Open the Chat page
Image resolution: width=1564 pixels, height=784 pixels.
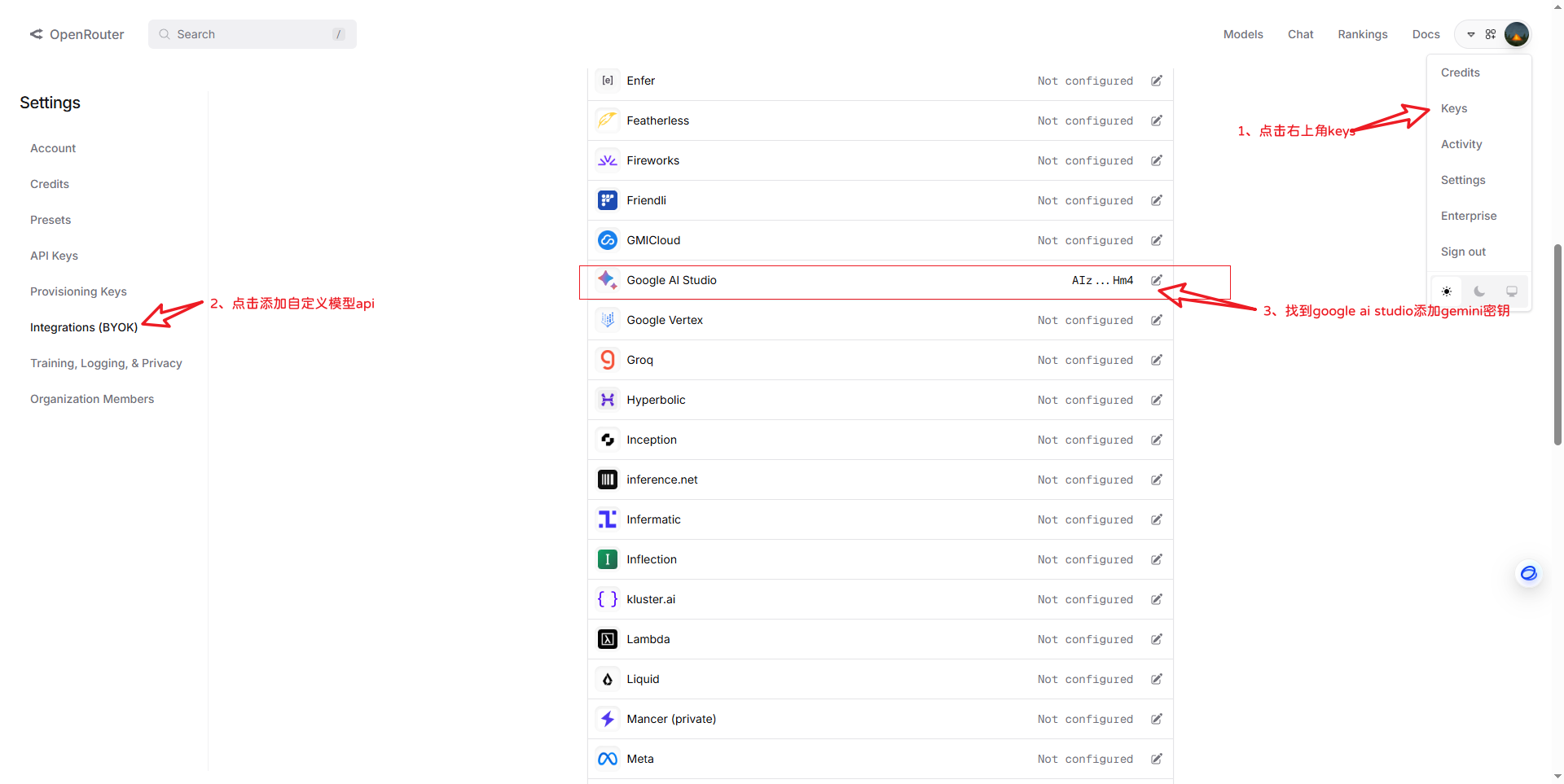pos(1301,34)
